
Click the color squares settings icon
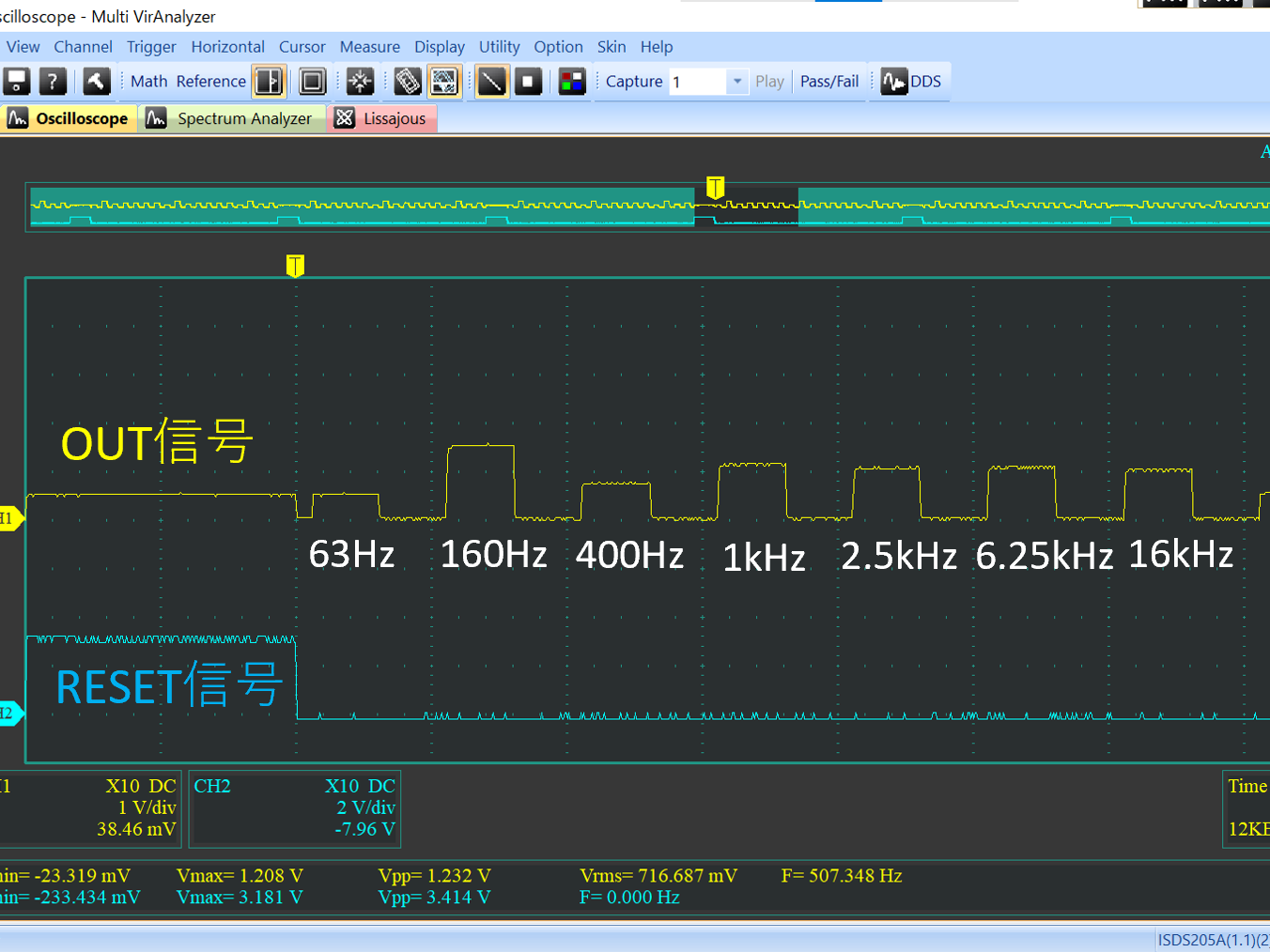tap(571, 82)
